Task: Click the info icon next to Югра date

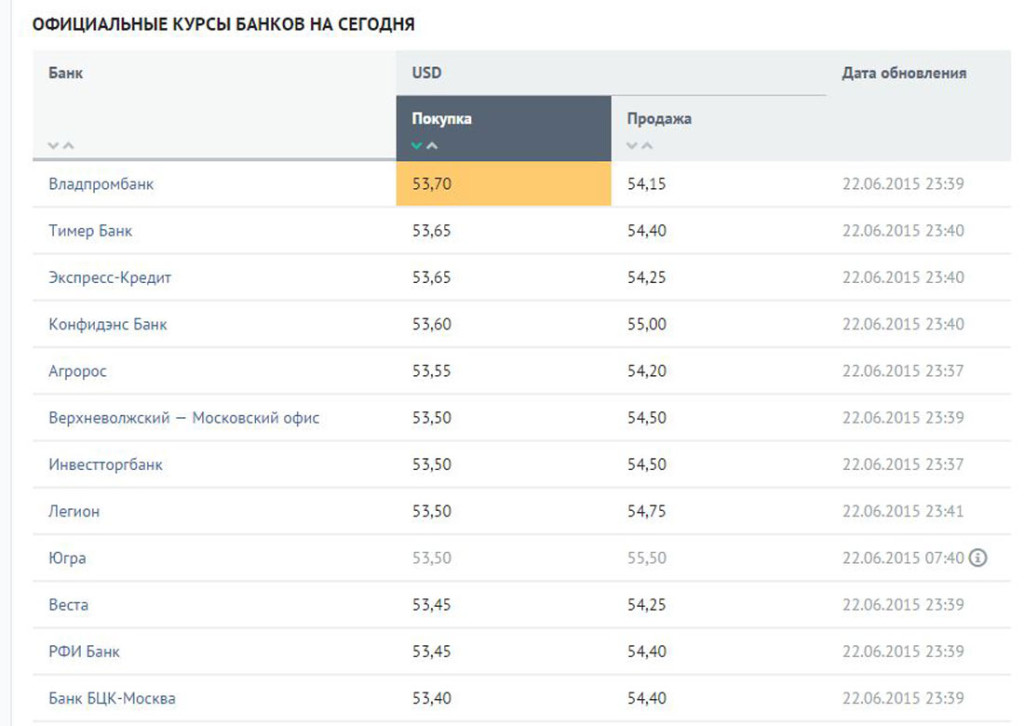Action: pos(978,558)
